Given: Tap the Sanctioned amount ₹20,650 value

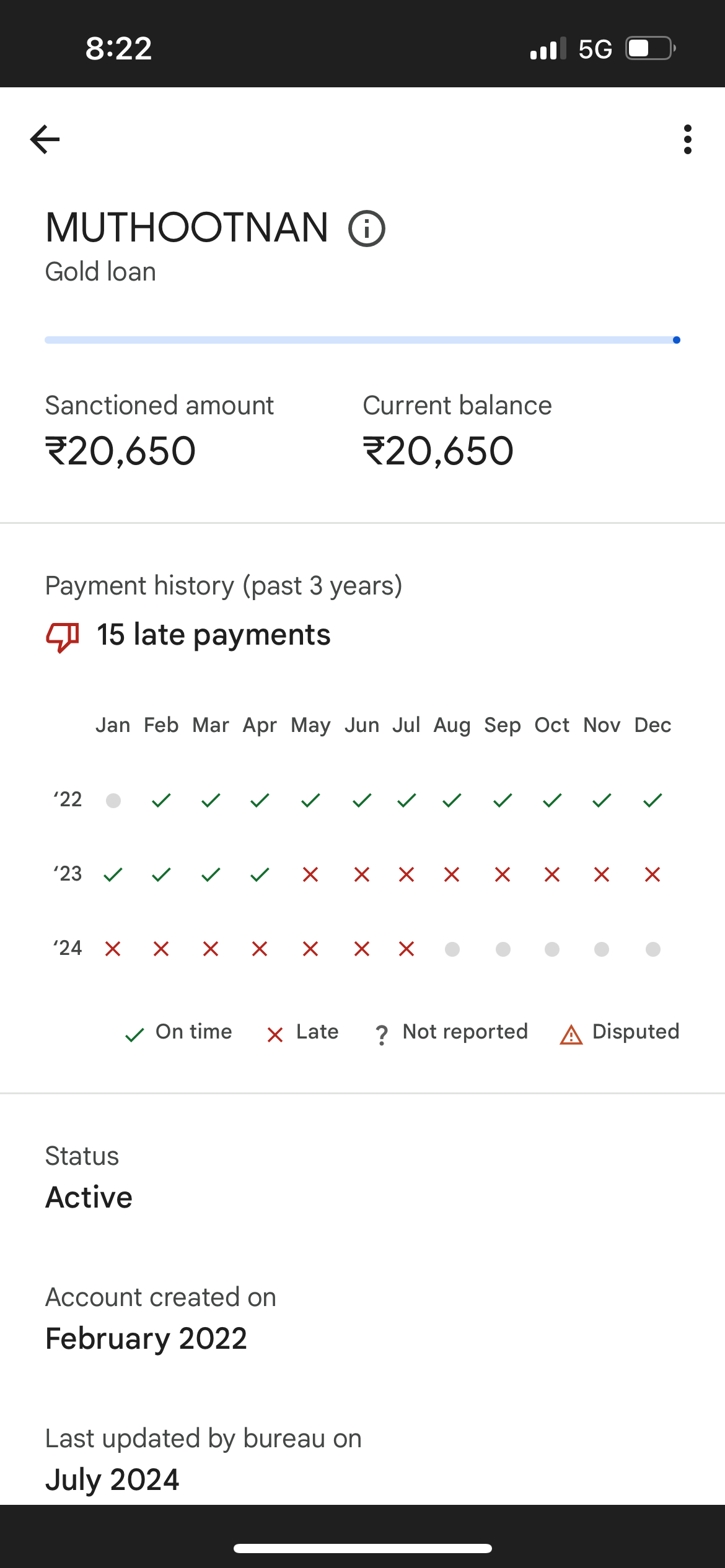Looking at the screenshot, I should (120, 450).
